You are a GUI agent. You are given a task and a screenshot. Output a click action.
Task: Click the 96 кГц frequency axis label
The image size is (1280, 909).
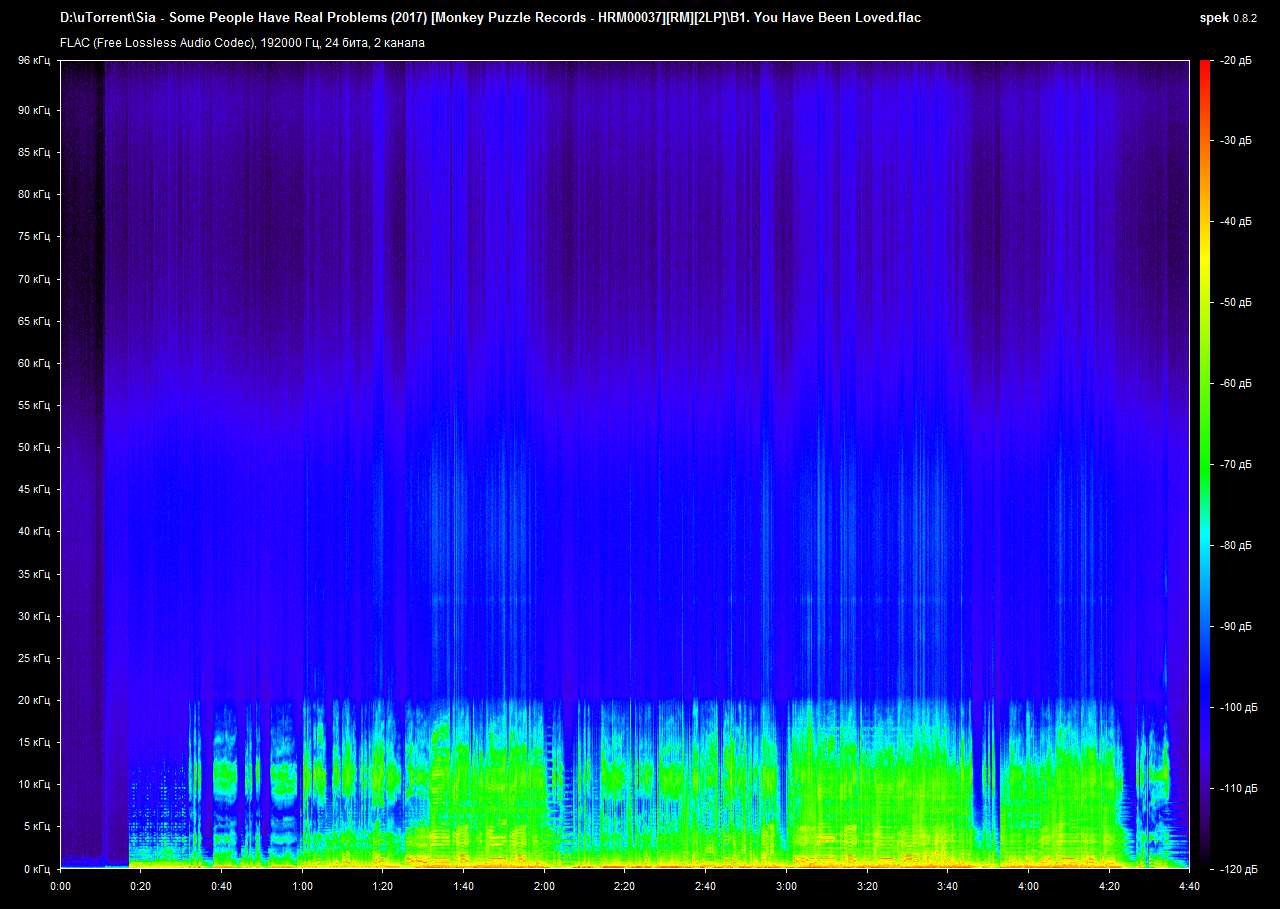(34, 61)
